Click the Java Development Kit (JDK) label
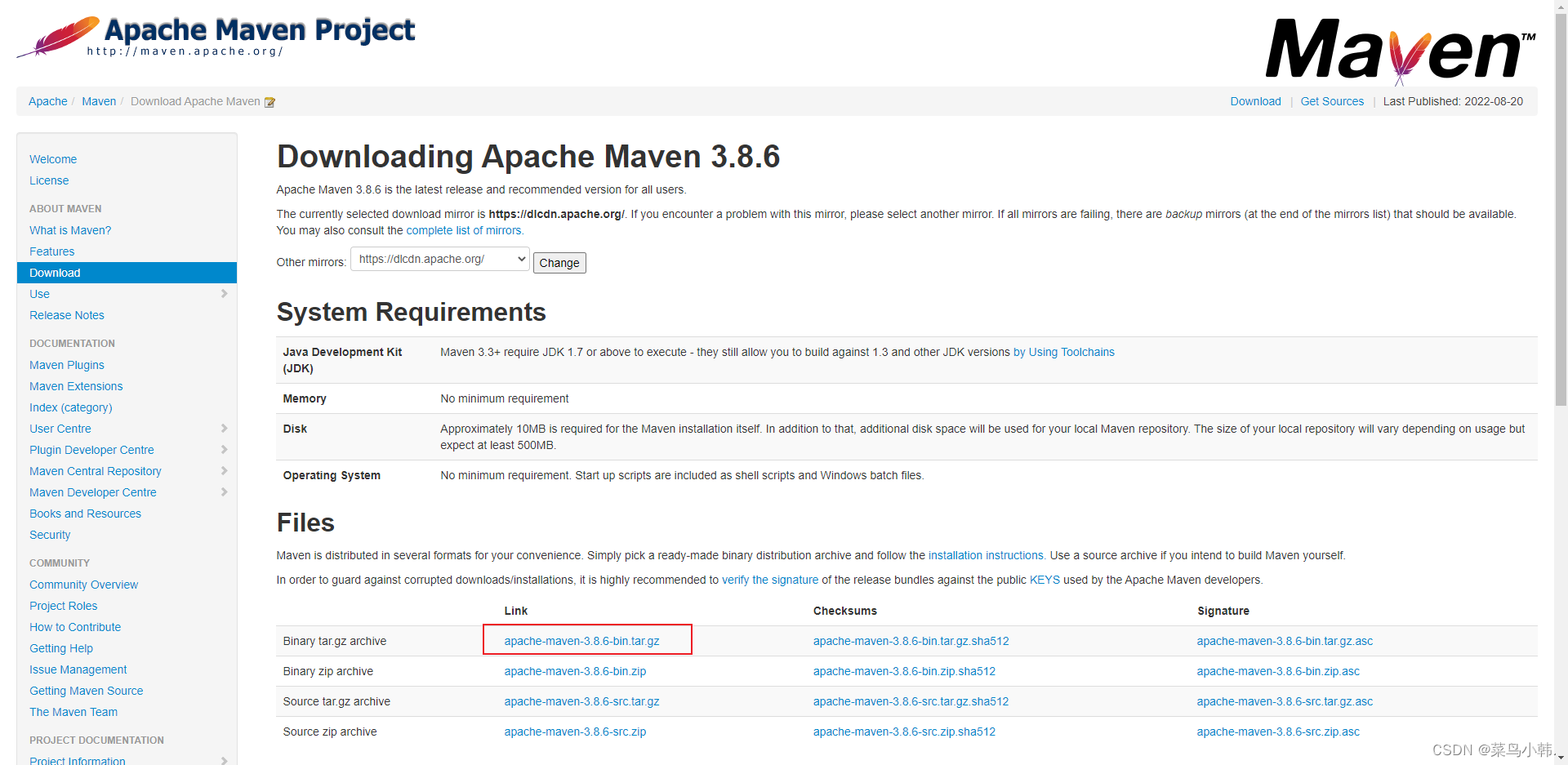The height and width of the screenshot is (765, 1568). 342,360
